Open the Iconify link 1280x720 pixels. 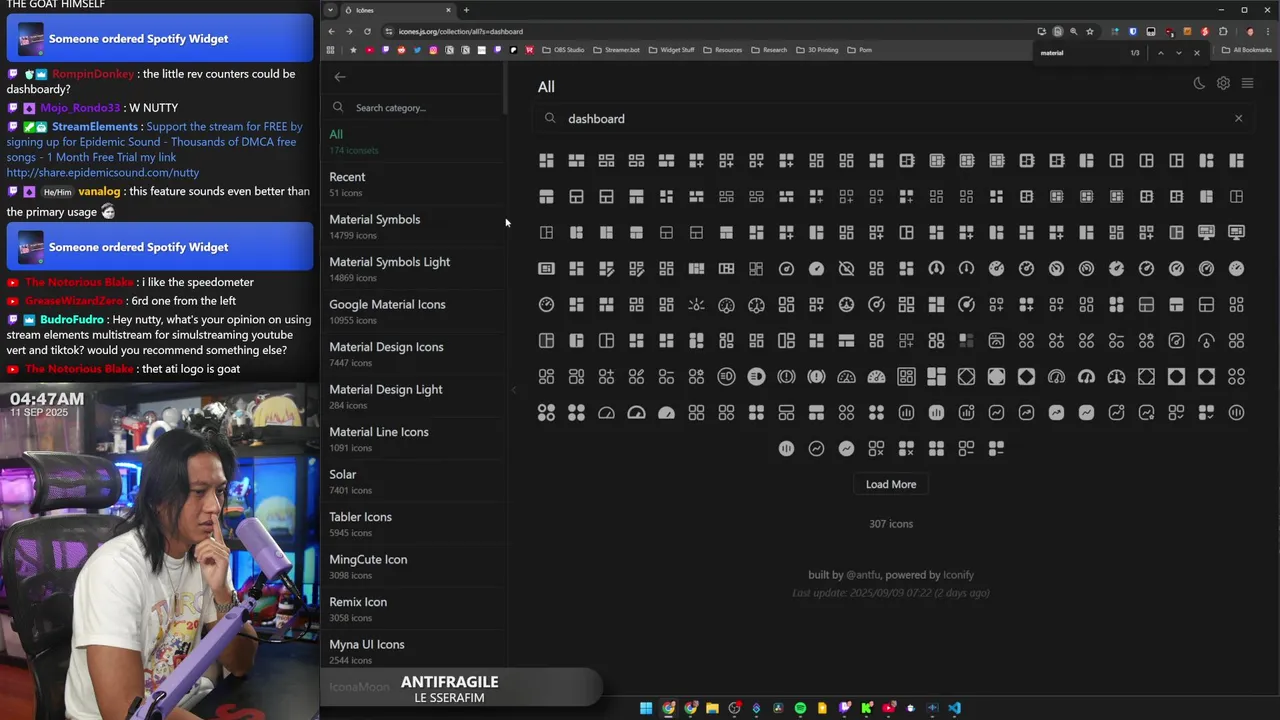[x=958, y=575]
